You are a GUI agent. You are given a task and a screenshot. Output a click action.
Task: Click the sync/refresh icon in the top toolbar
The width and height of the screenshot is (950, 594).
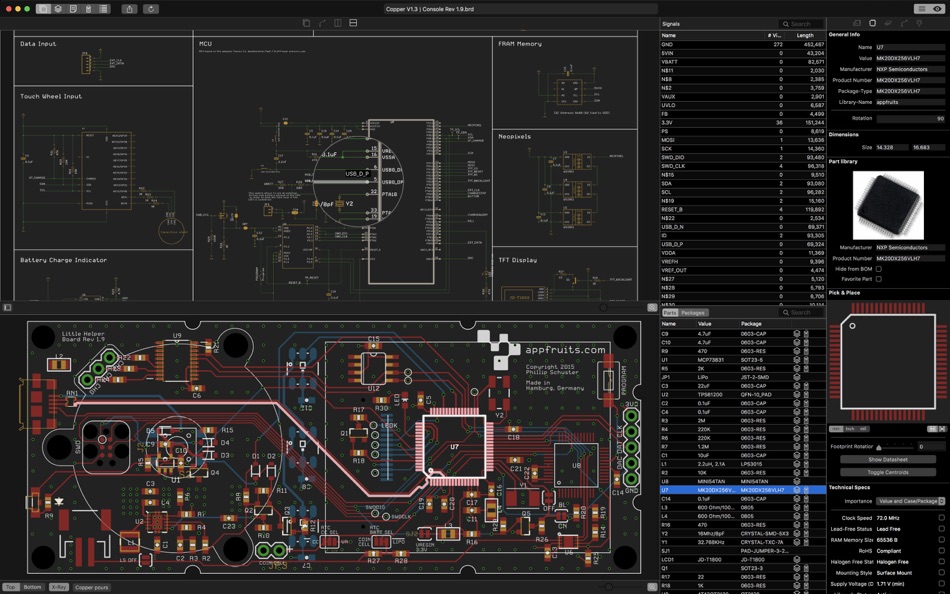150,8
